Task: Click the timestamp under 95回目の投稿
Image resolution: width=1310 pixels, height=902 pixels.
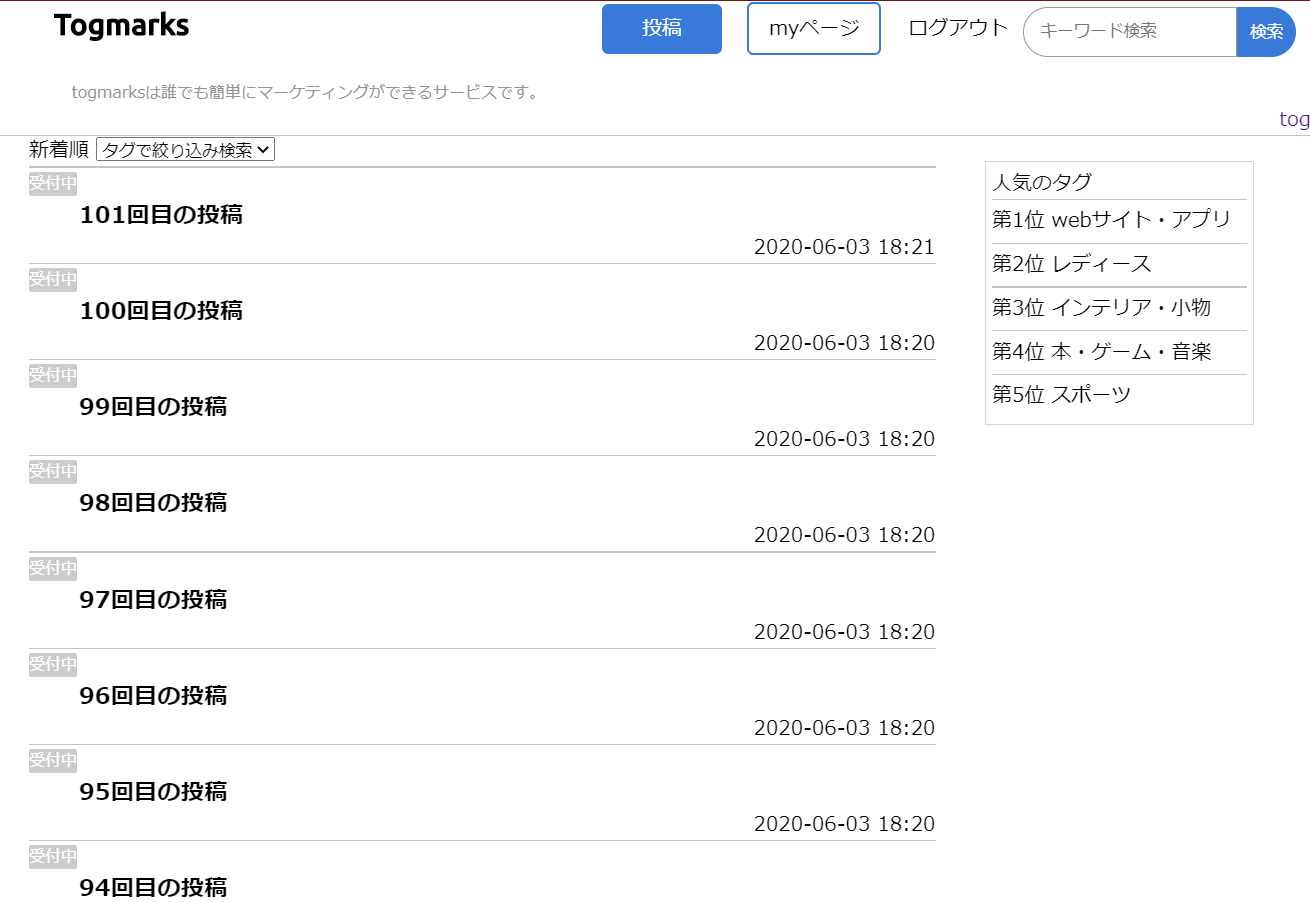Action: click(x=844, y=824)
